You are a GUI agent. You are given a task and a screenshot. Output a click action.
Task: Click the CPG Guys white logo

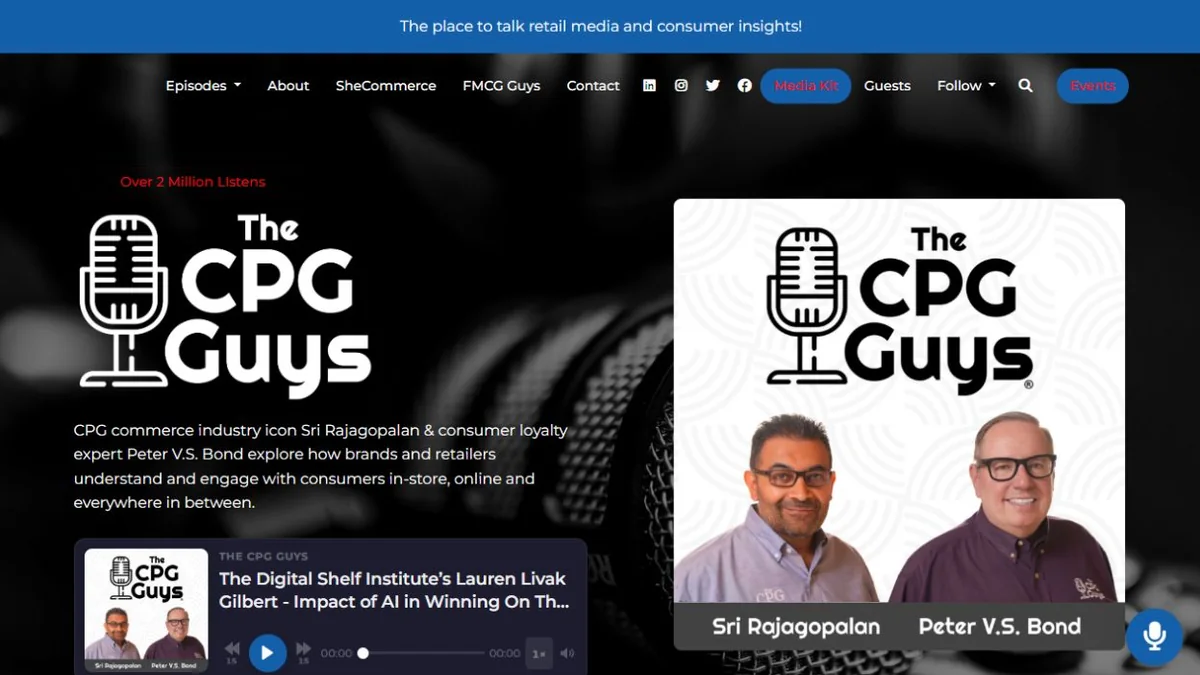(x=226, y=304)
